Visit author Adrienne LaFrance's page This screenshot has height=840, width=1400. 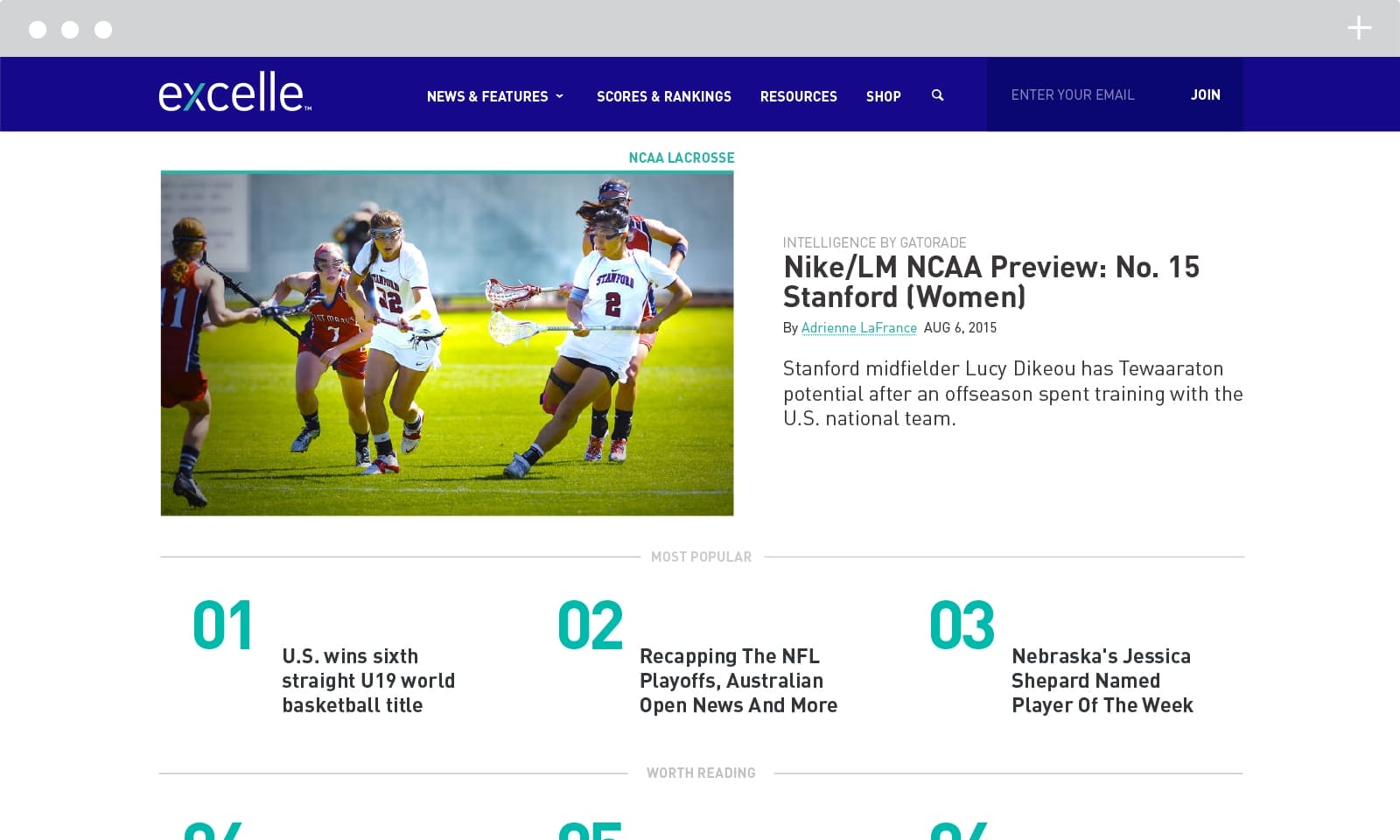click(x=858, y=327)
